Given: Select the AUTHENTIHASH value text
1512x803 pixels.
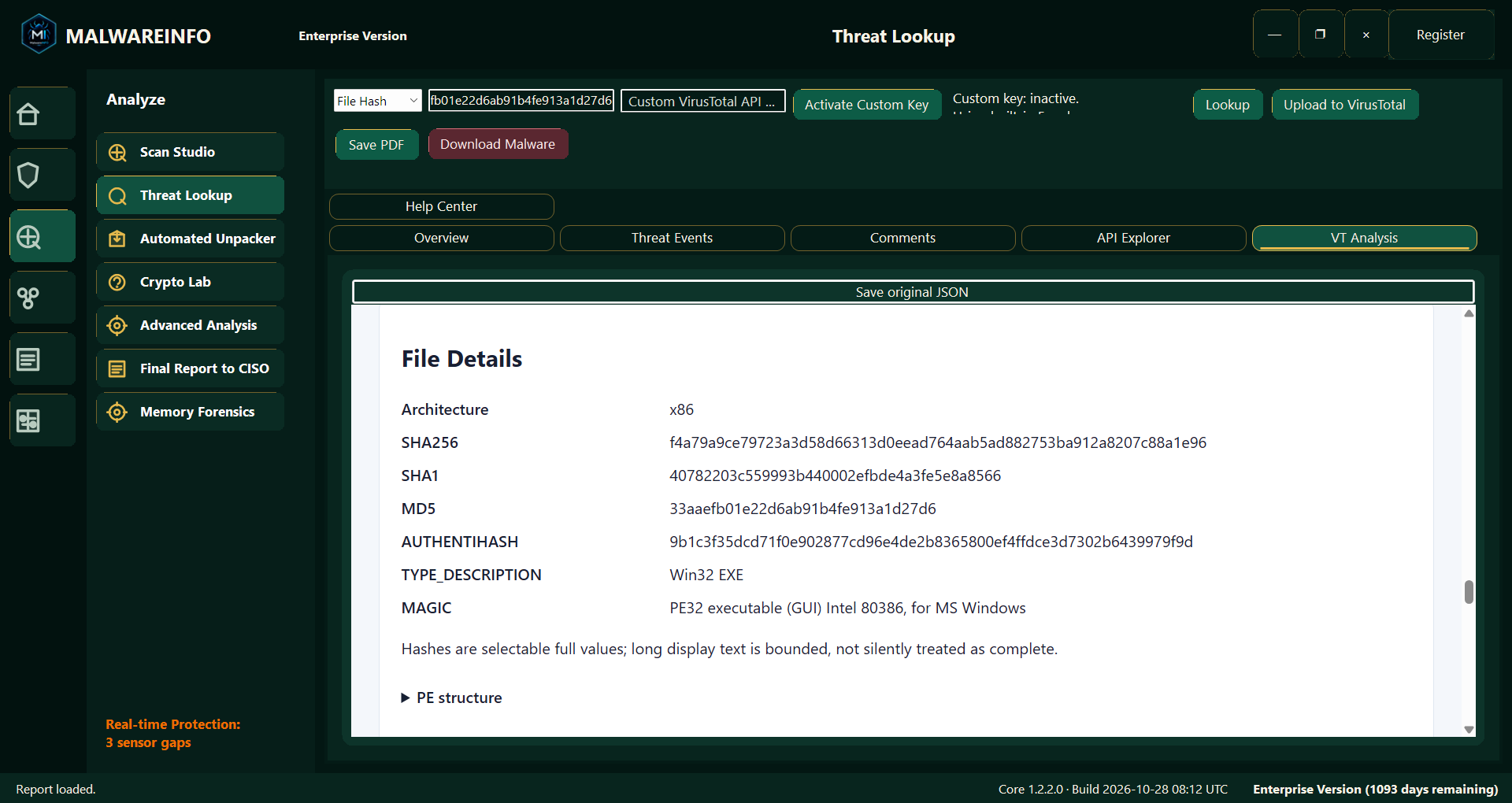Looking at the screenshot, I should 931,542.
